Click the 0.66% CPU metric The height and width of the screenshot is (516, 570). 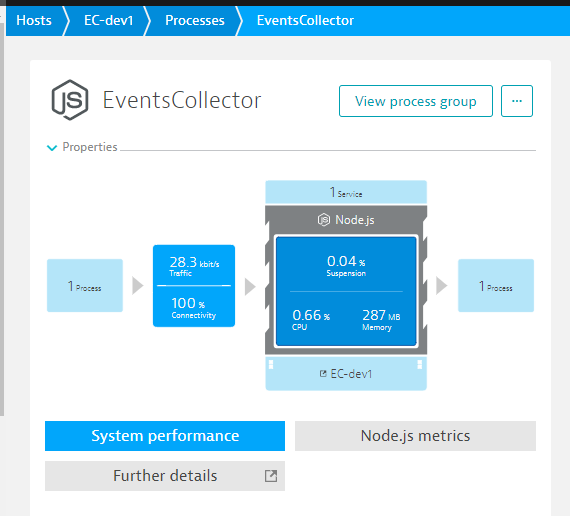311,319
